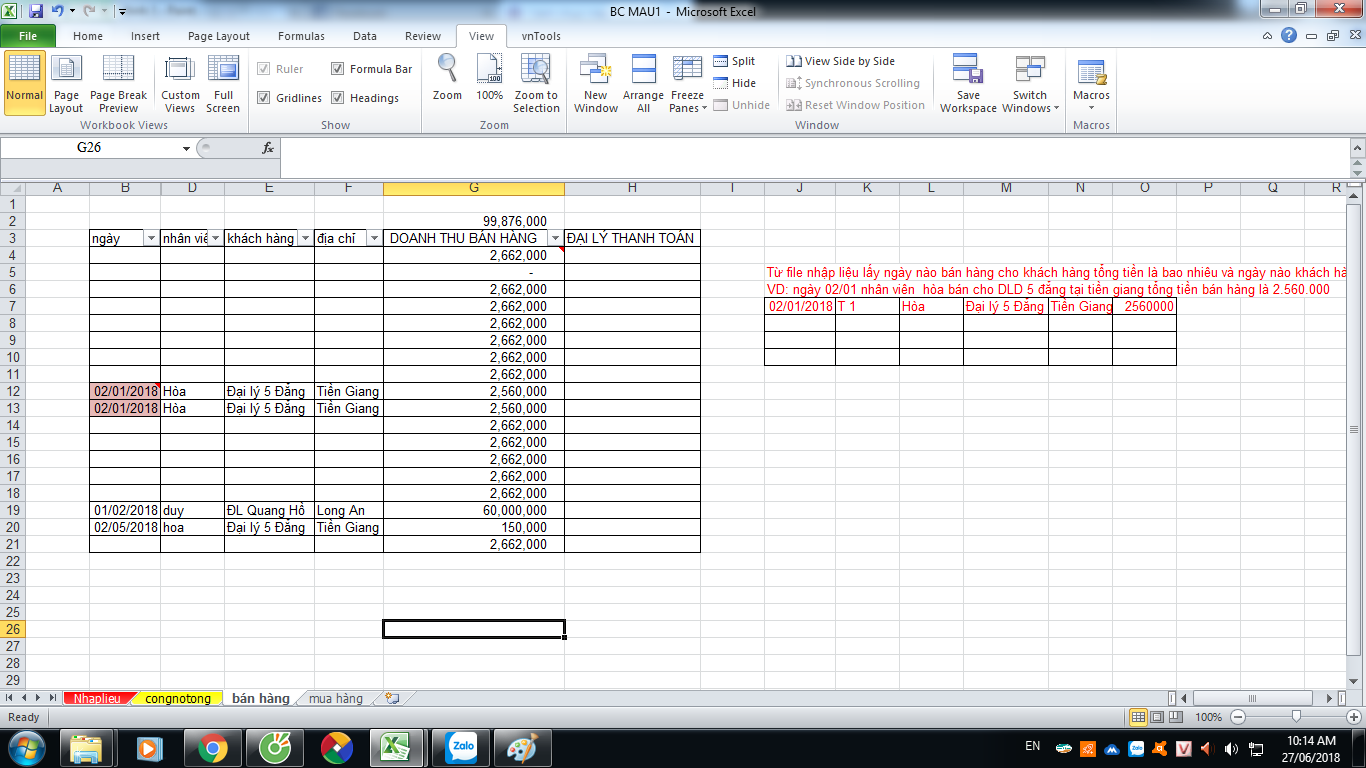
Task: Disable the Headings checkbox
Action: tap(338, 98)
